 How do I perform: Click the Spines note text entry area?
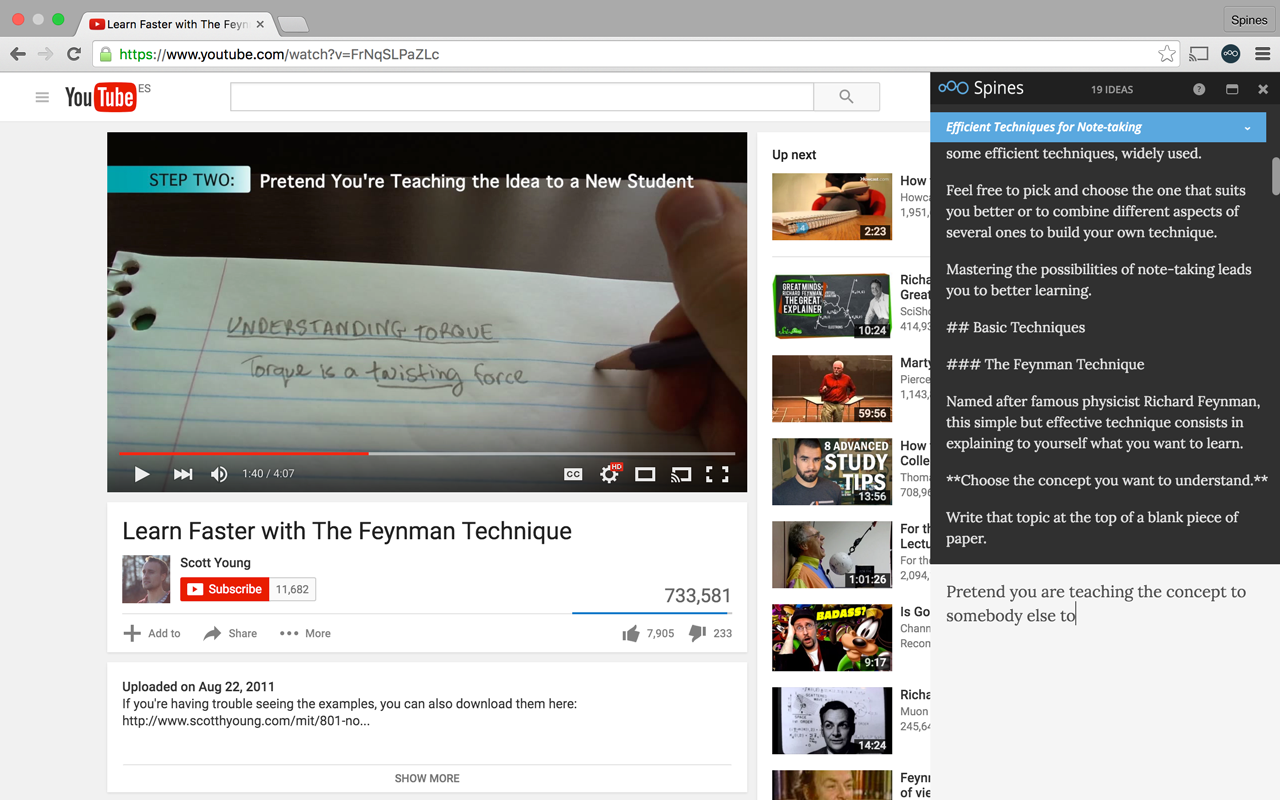click(x=1105, y=682)
